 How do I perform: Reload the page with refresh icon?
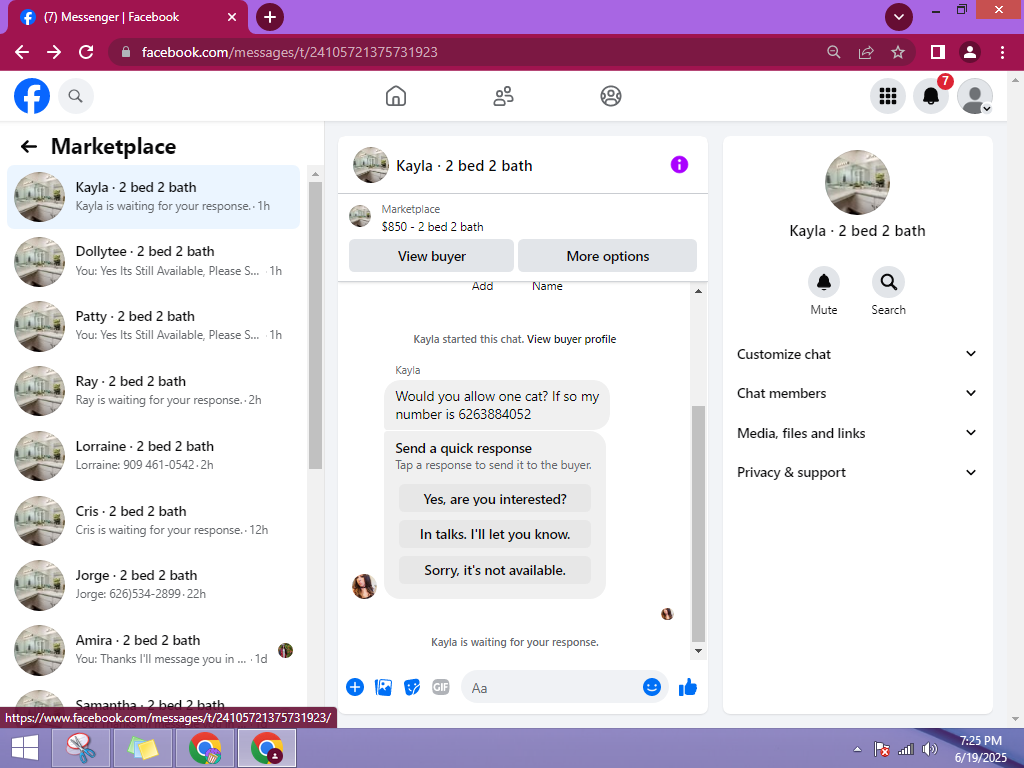(86, 52)
